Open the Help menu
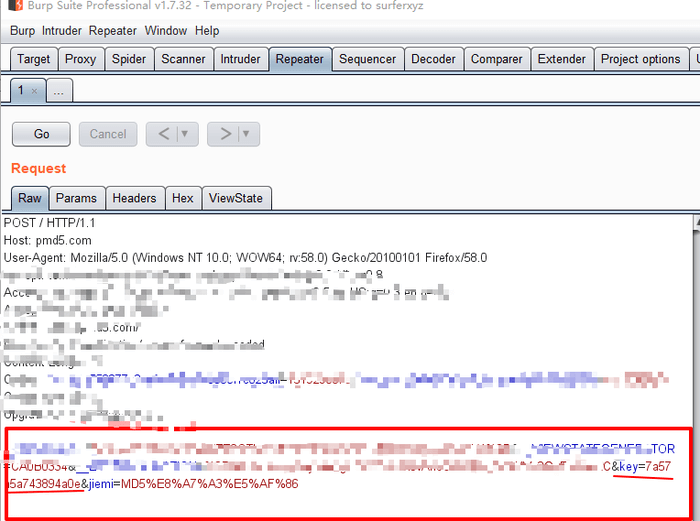 point(207,31)
